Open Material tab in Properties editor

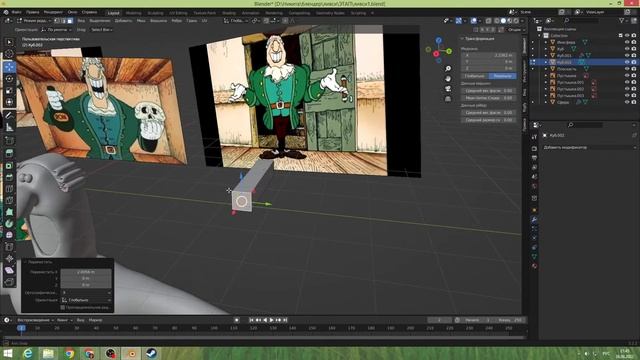pyautogui.click(x=534, y=266)
